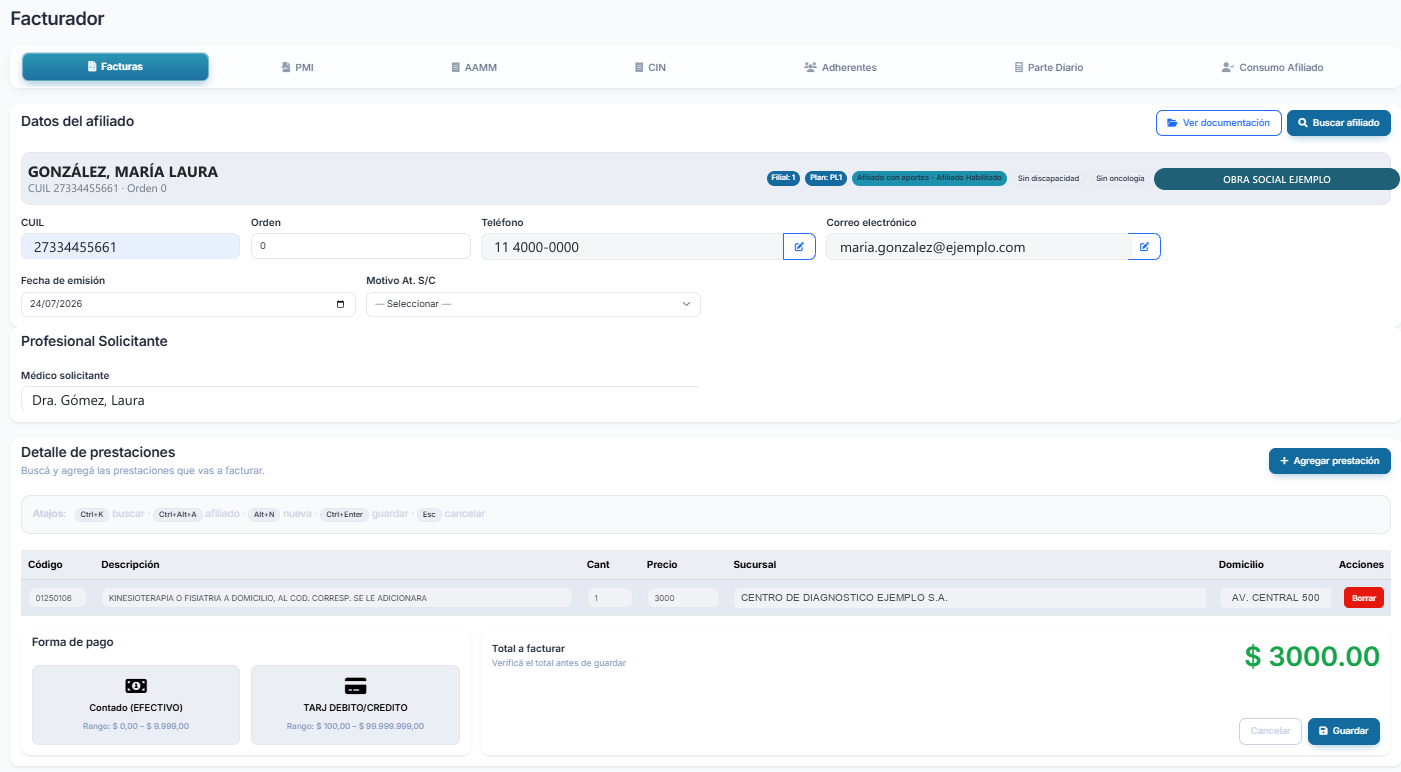The width and height of the screenshot is (1401, 772).
Task: Click the Ctrl+Alt+A shortcut chip
Action: point(178,514)
